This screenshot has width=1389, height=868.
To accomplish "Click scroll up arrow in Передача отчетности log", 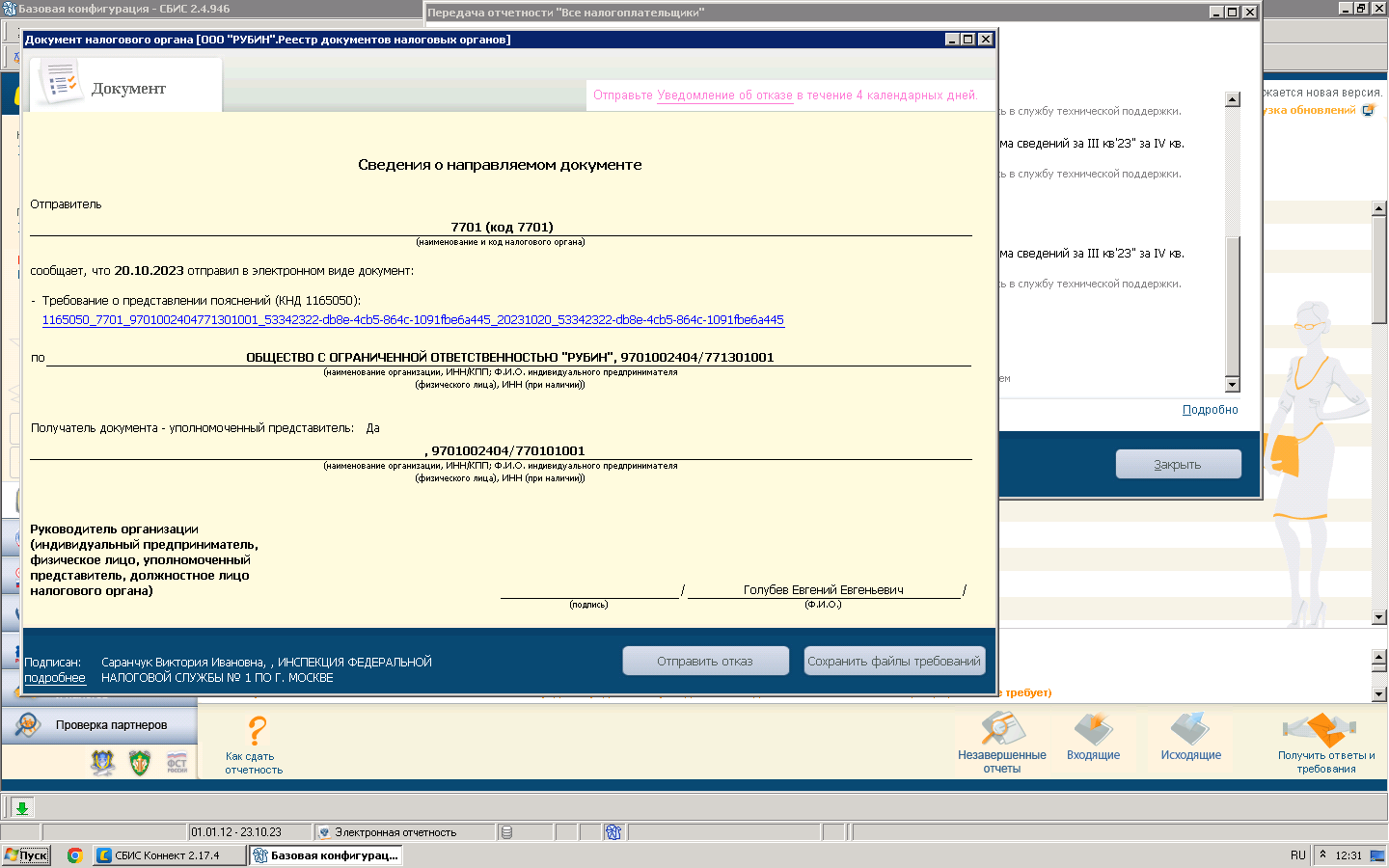I will click(x=1232, y=99).
